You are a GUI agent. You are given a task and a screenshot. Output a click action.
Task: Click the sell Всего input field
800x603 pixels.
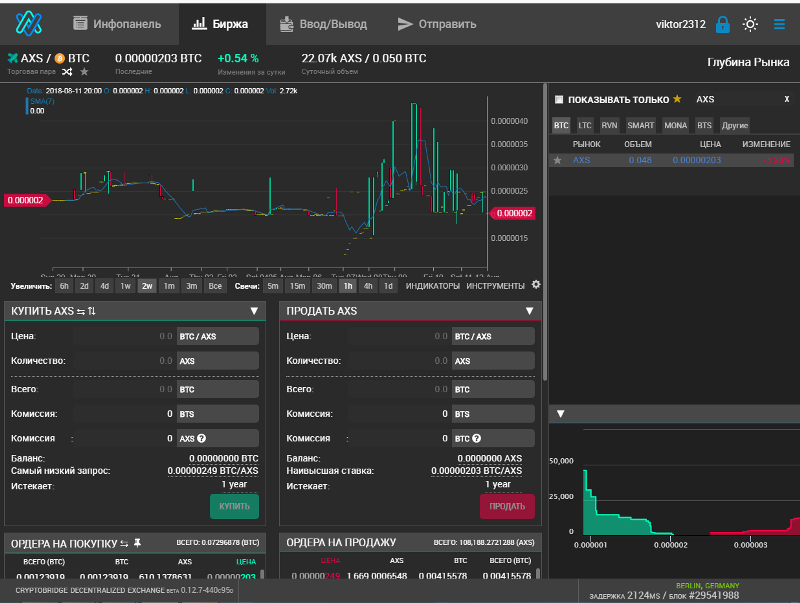(x=400, y=389)
